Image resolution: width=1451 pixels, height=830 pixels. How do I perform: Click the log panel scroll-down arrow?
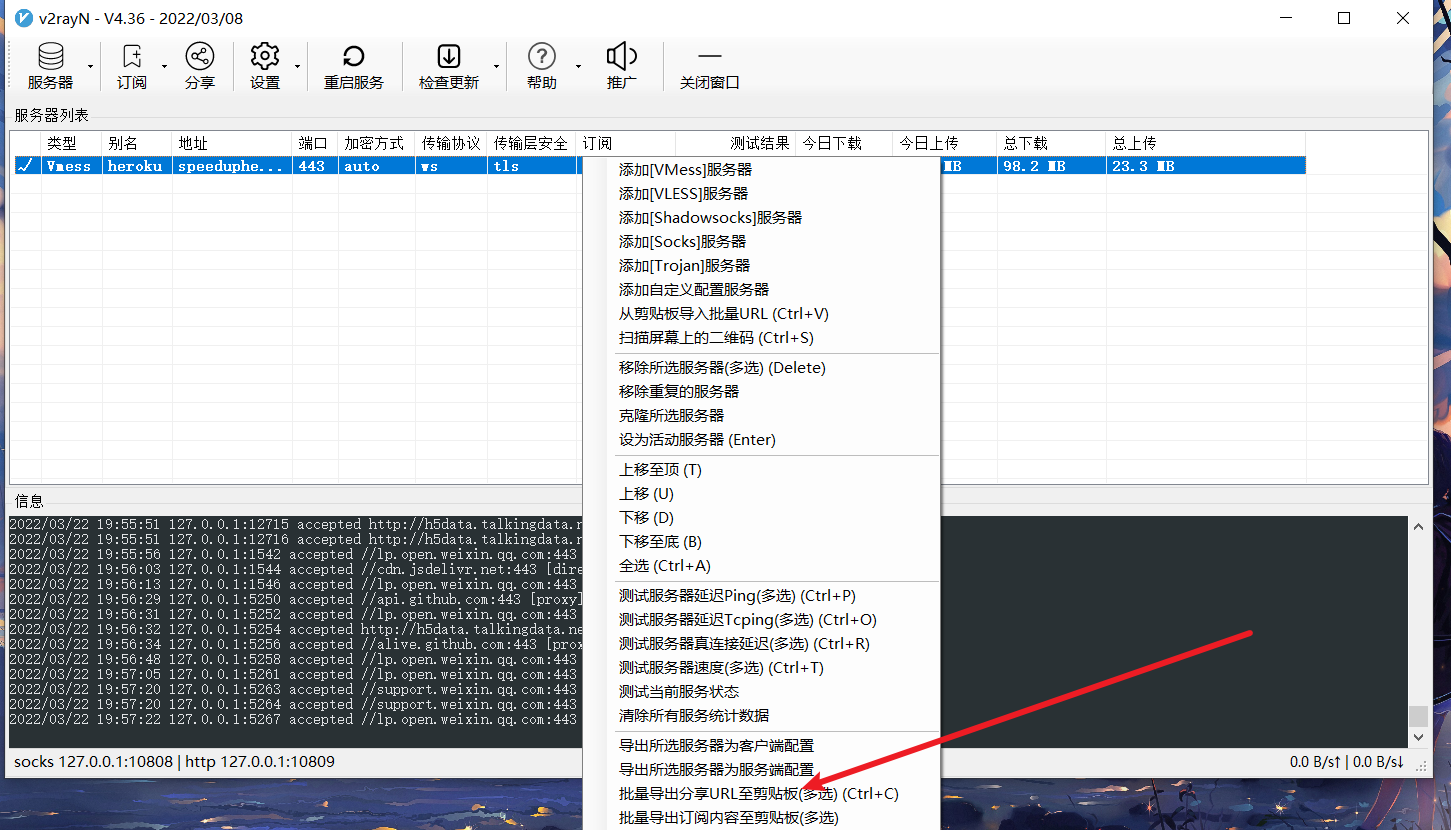1418,737
